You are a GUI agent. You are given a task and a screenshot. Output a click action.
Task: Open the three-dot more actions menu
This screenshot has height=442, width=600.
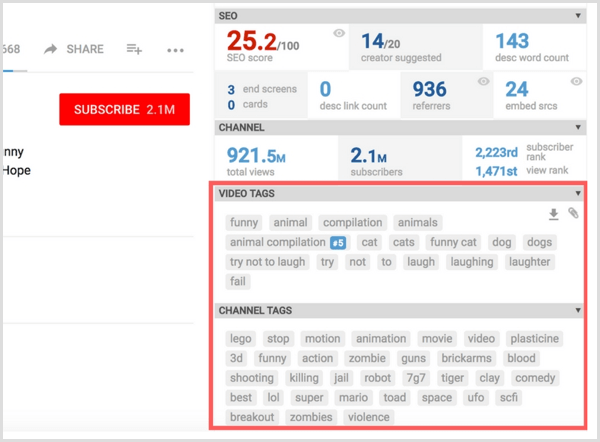175,50
